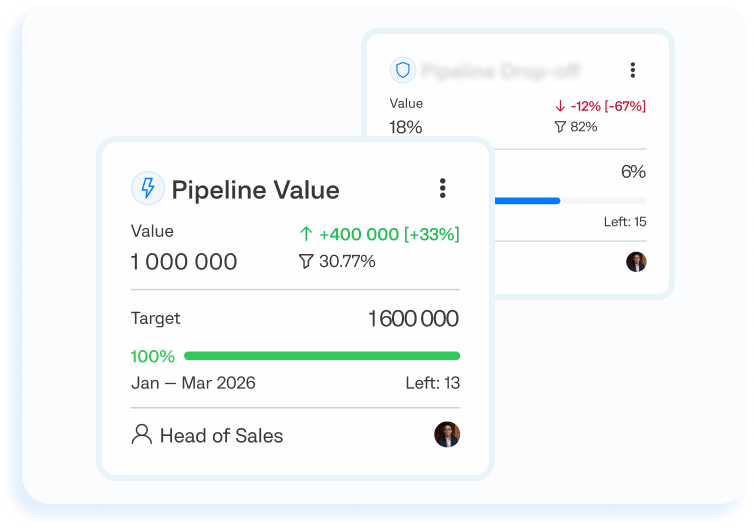The width and height of the screenshot is (754, 528).
Task: Click the 18% value on the back card
Action: point(406,127)
